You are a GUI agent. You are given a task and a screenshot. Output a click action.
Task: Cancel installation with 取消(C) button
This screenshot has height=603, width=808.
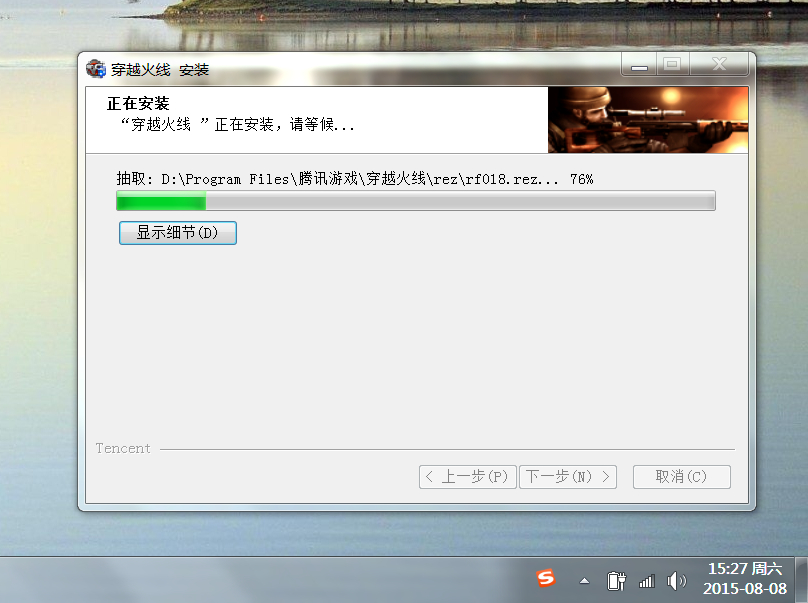coord(681,477)
